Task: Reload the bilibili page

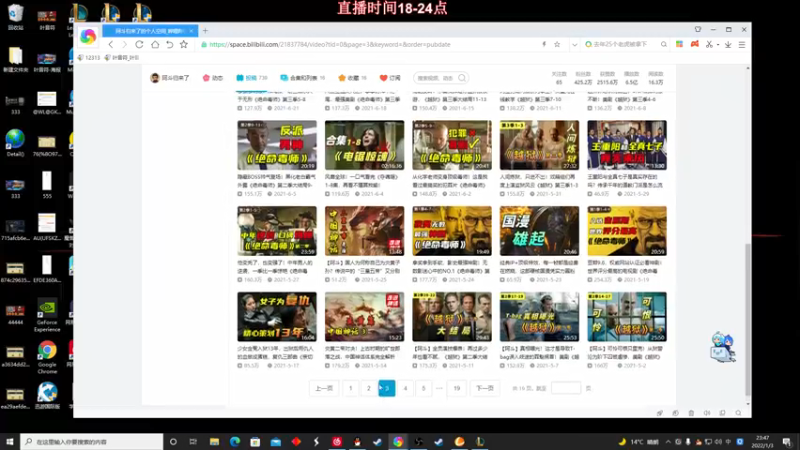Action: [x=139, y=44]
